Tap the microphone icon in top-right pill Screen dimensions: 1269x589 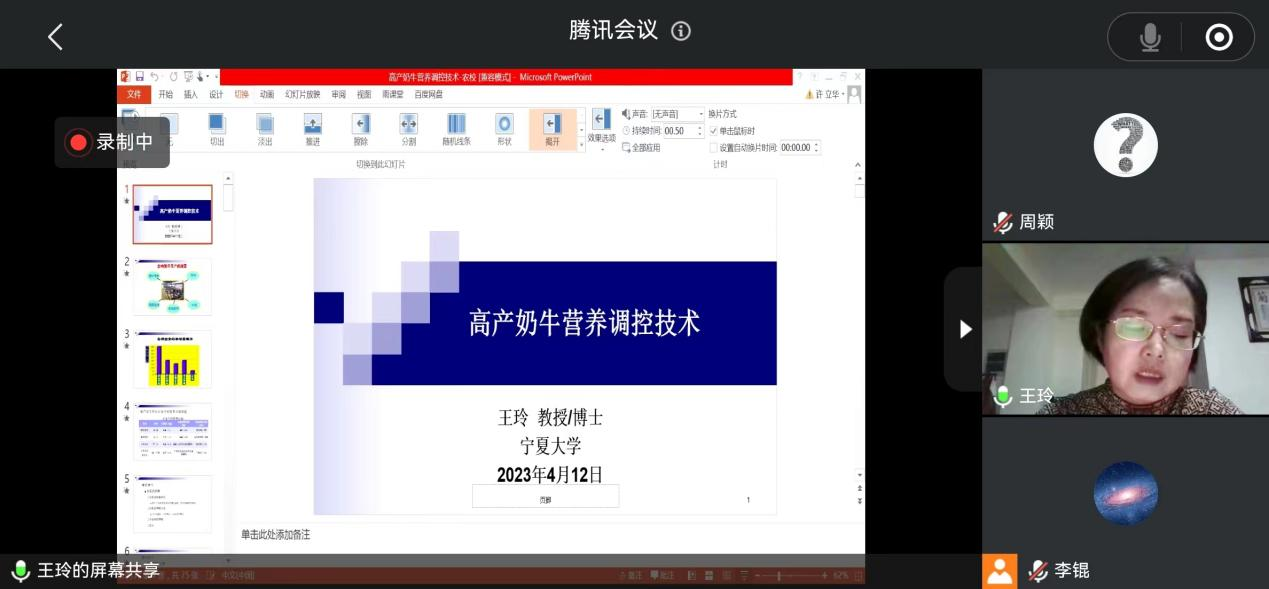tap(1150, 38)
